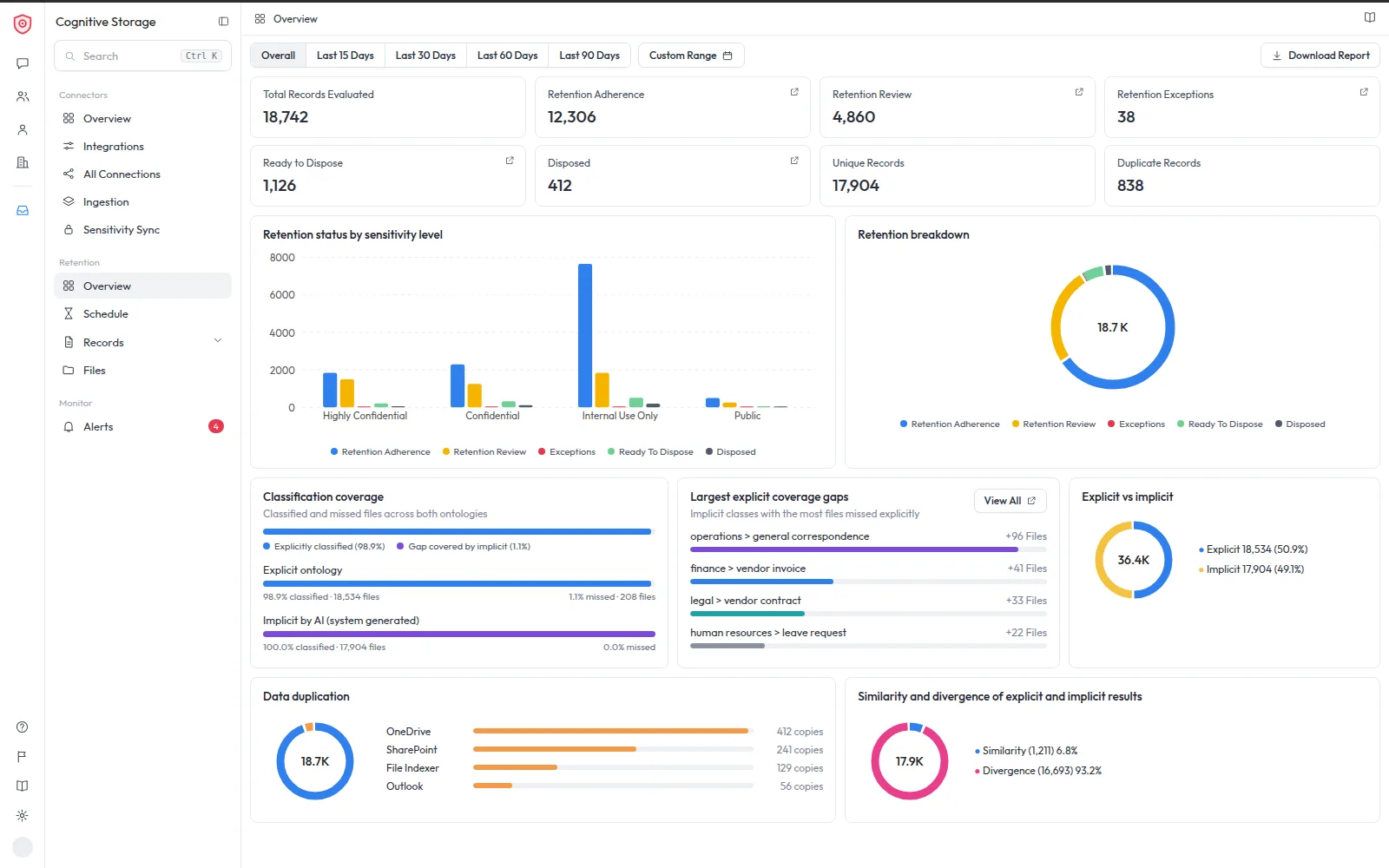Viewport: 1389px width, 868px height.
Task: Switch to Last 90 Days tab
Action: (589, 56)
